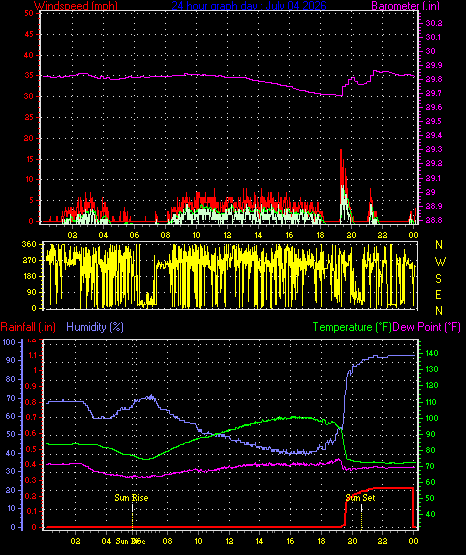Click the '29.7' barometer axis value

[x=434, y=93]
